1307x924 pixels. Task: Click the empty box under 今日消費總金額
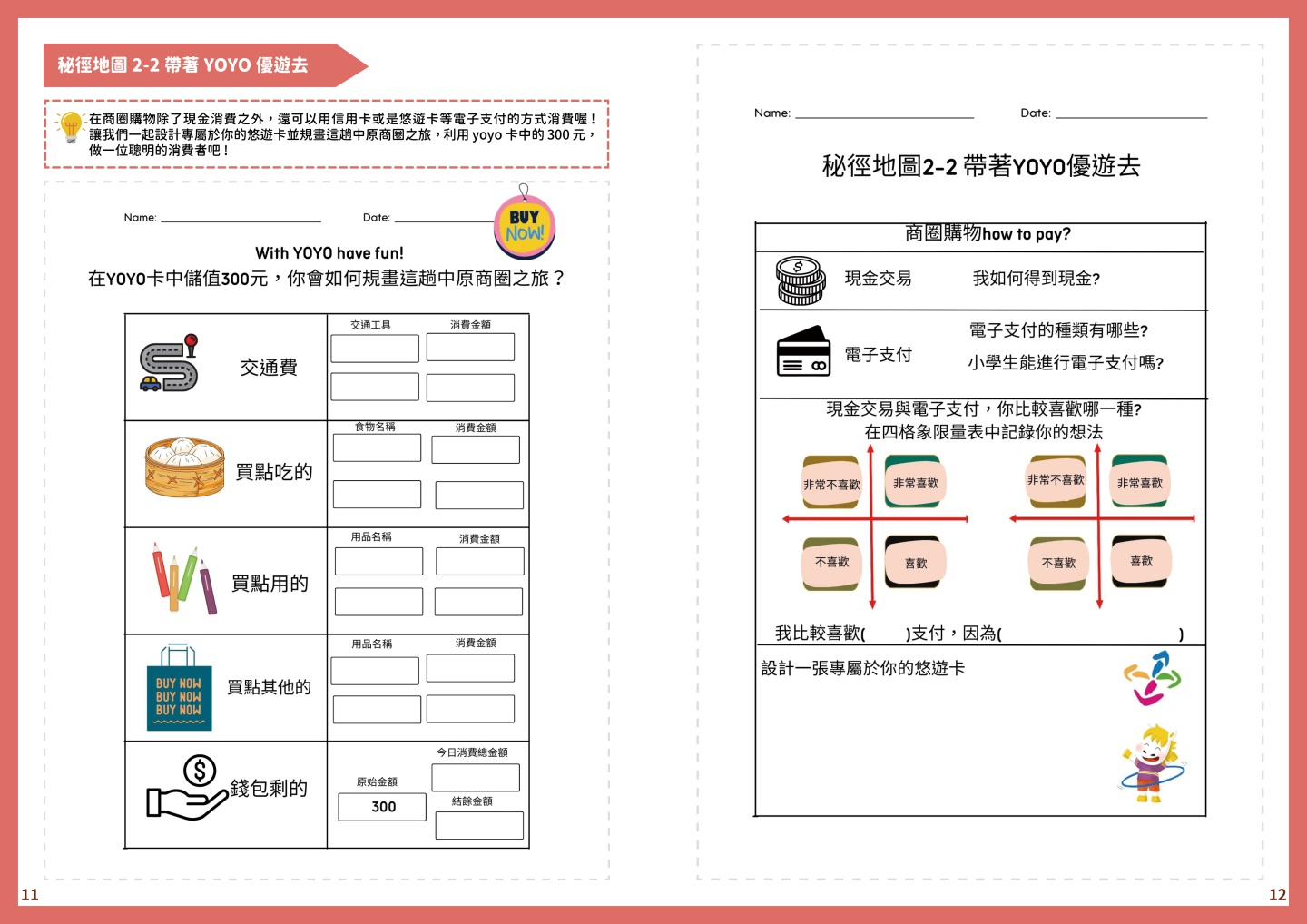tap(475, 778)
